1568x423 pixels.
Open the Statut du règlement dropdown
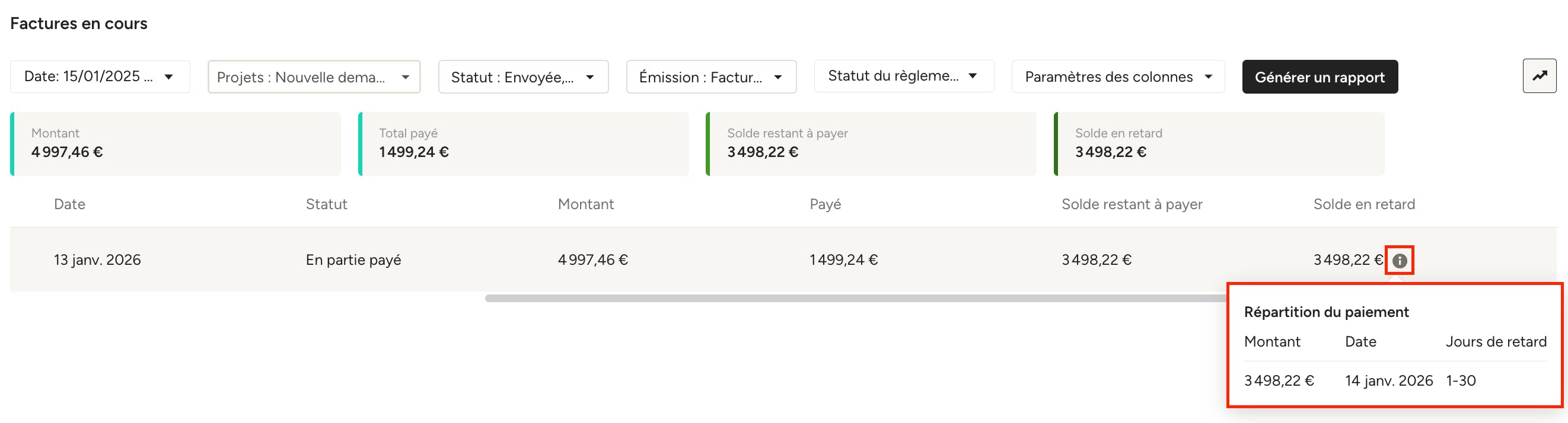(903, 76)
